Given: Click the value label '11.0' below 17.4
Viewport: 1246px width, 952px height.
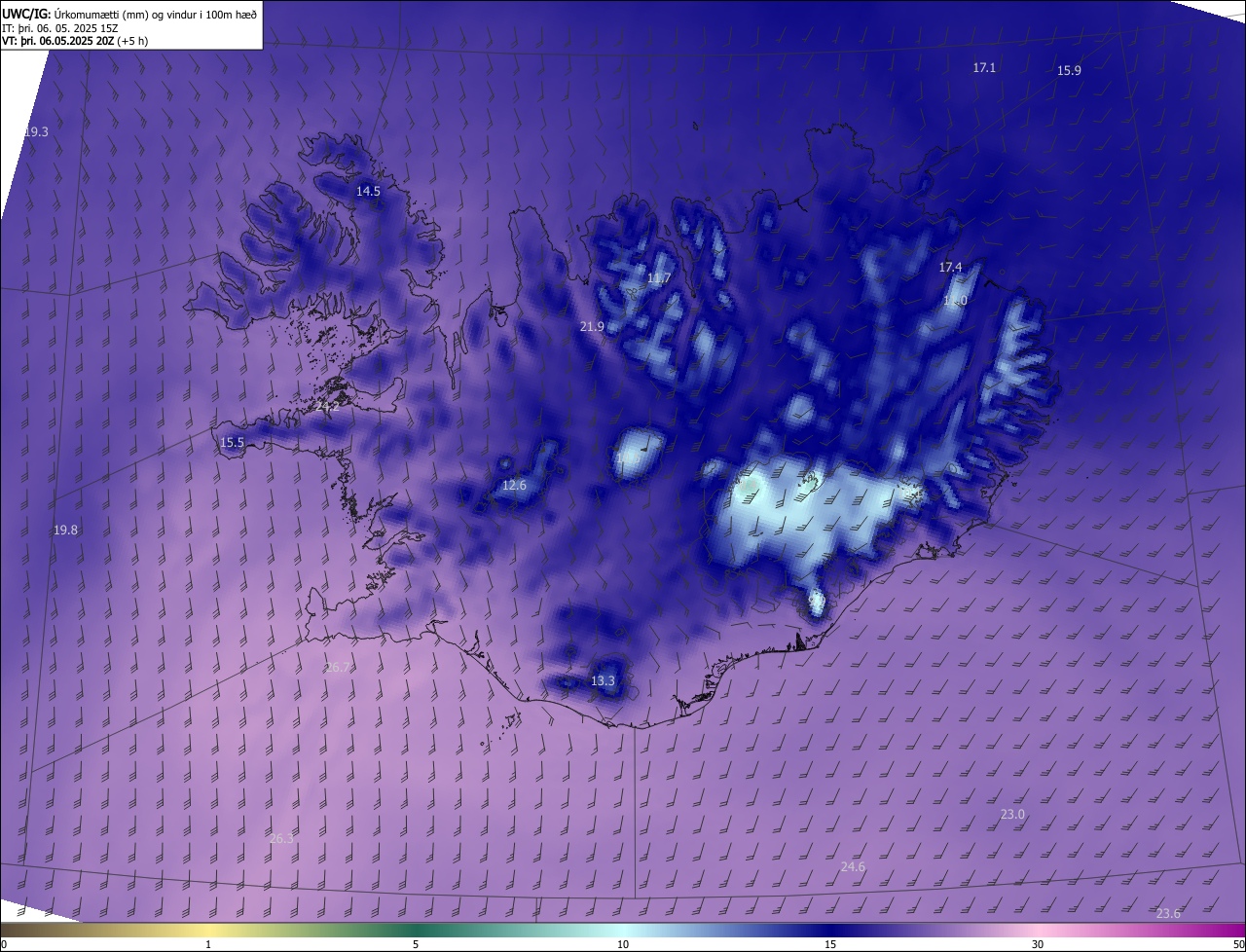Looking at the screenshot, I should [955, 301].
